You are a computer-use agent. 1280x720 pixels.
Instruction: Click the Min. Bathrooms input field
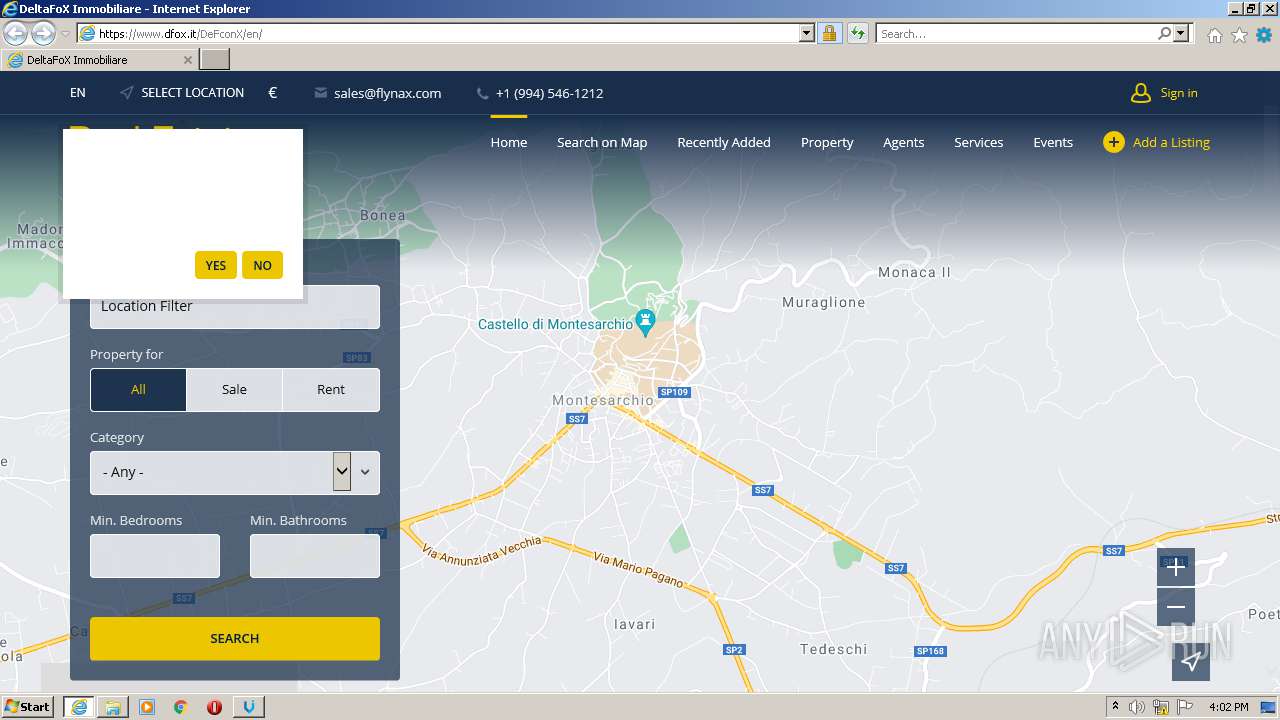coord(315,556)
